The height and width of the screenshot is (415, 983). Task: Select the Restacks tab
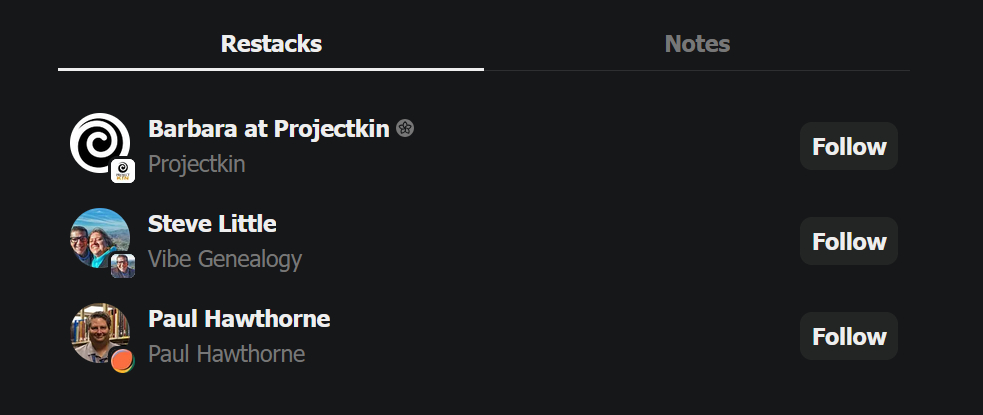click(271, 44)
